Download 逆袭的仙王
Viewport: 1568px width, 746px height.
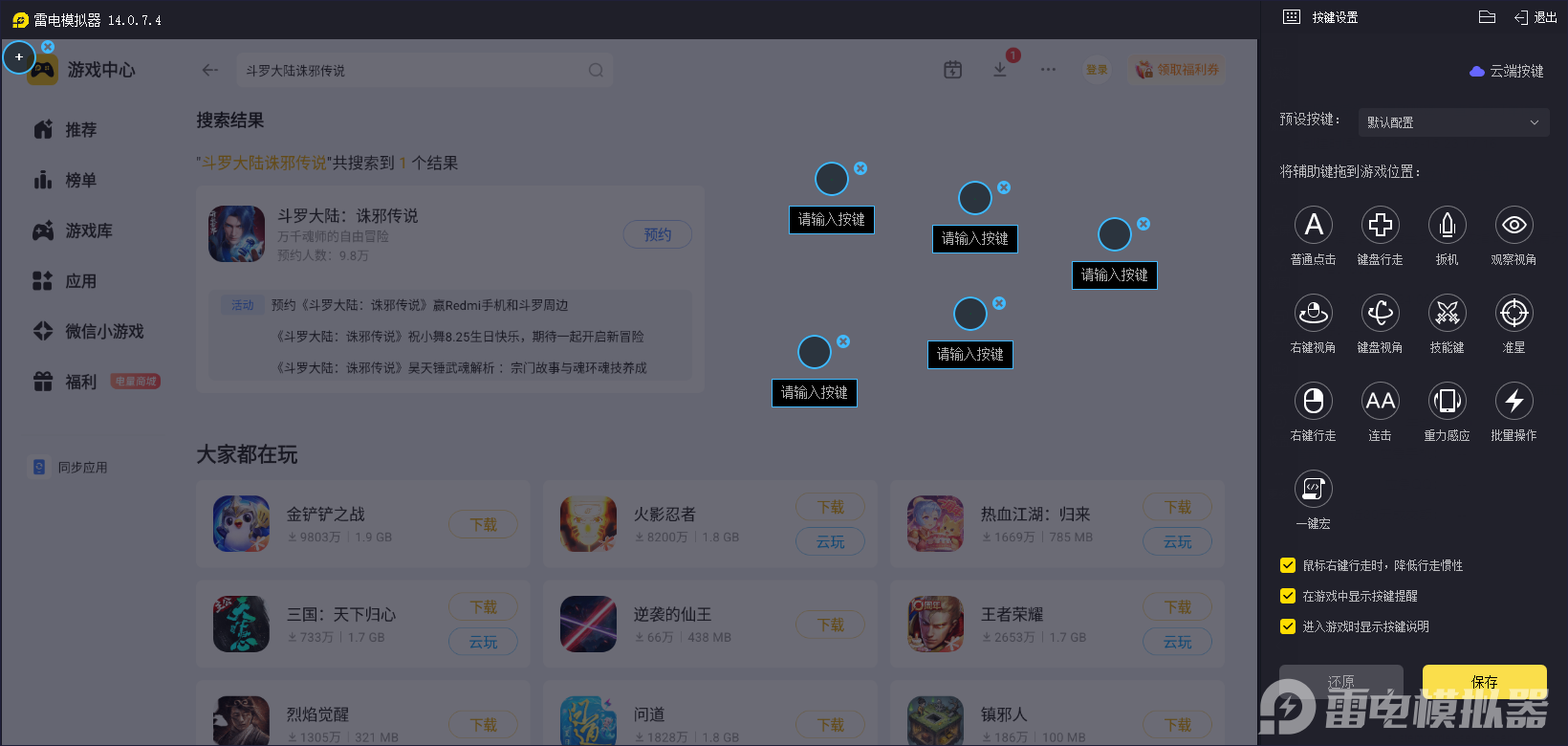(x=831, y=625)
